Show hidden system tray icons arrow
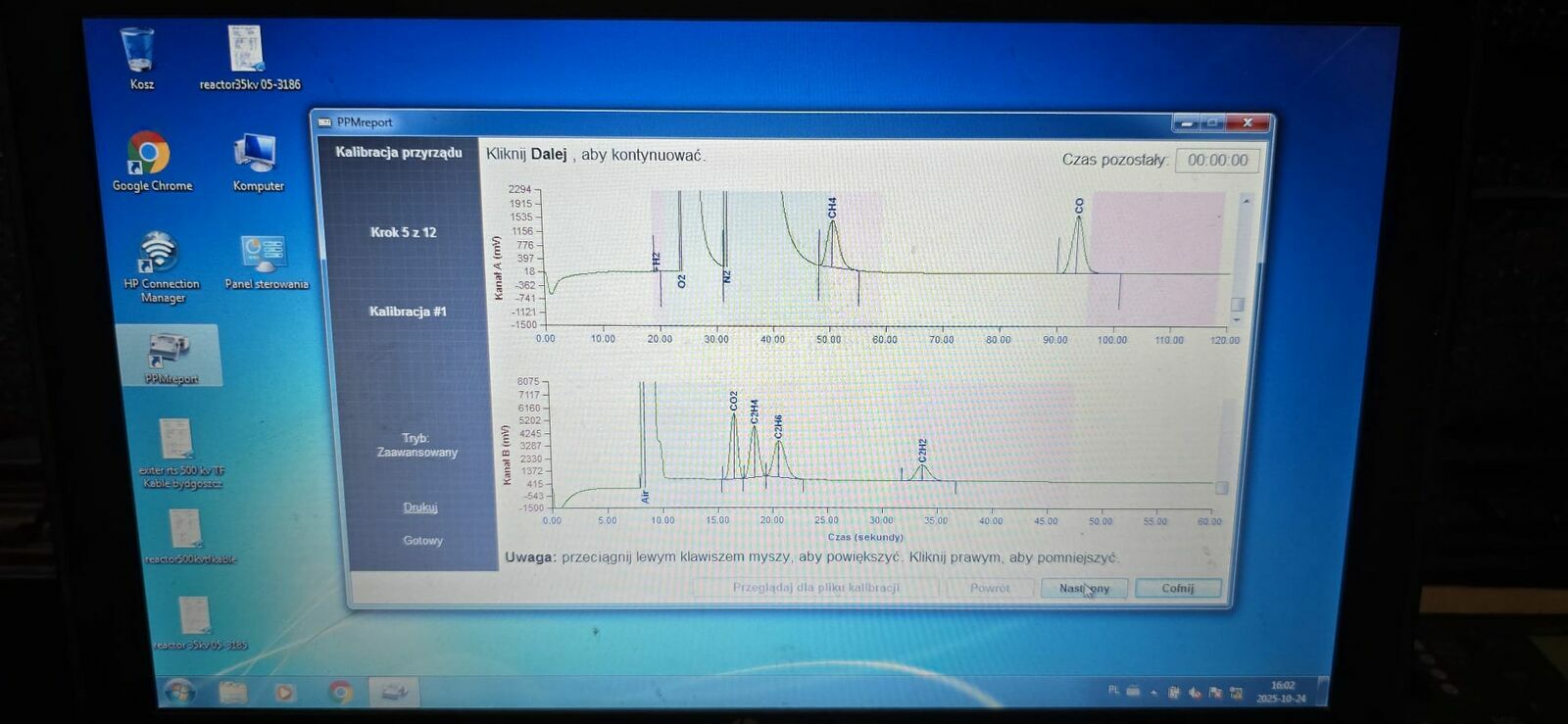Image resolution: width=1568 pixels, height=724 pixels. tap(1153, 692)
